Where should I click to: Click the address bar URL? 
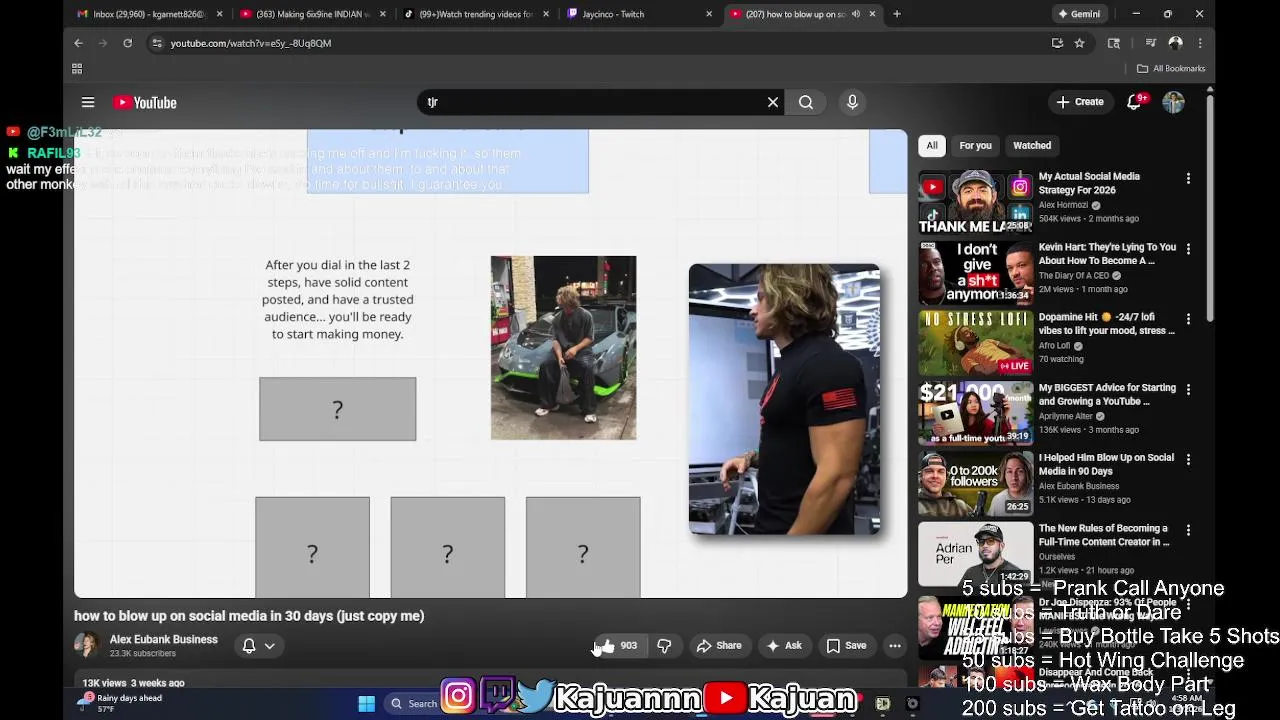251,43
